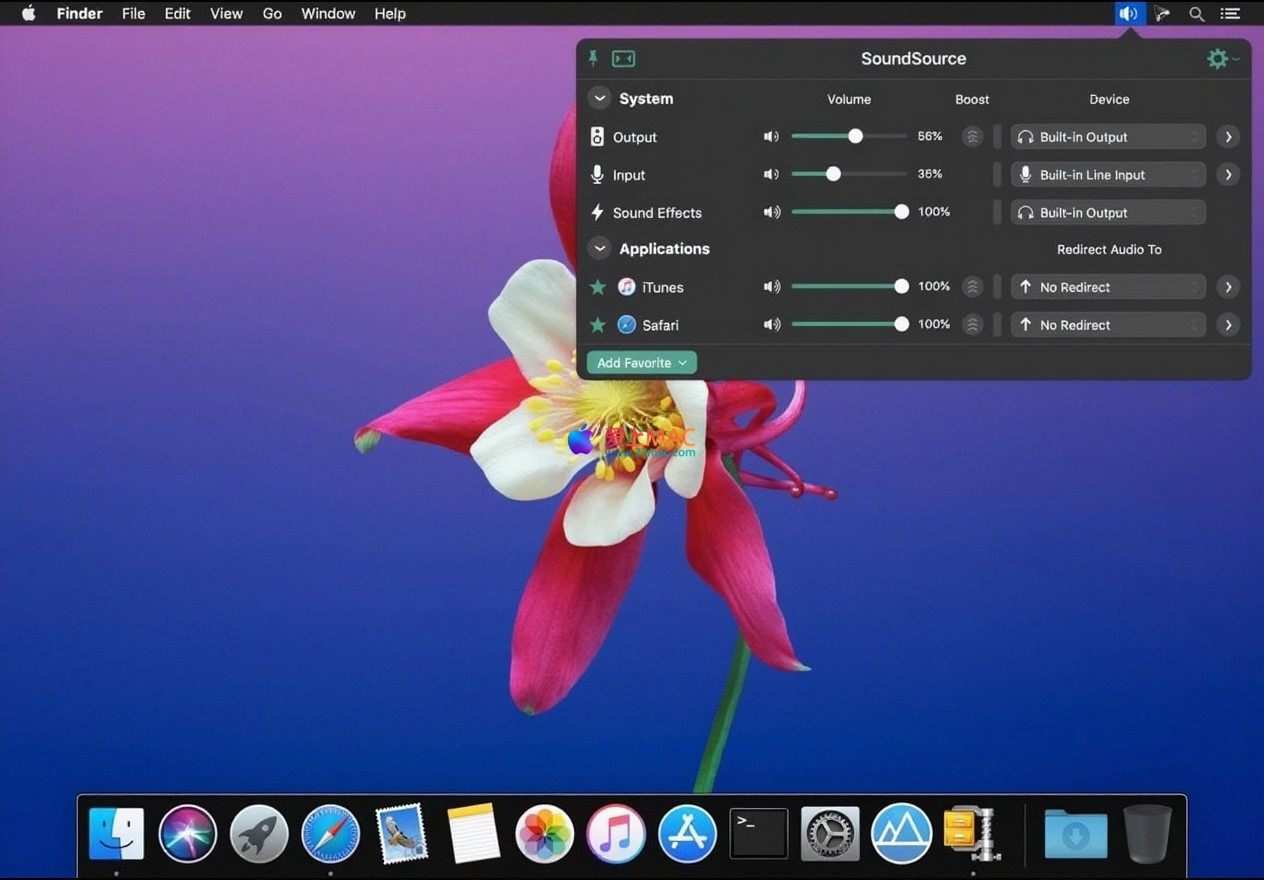This screenshot has height=880, width=1264.
Task: Open the SoundSource settings gear menu
Action: (1218, 59)
